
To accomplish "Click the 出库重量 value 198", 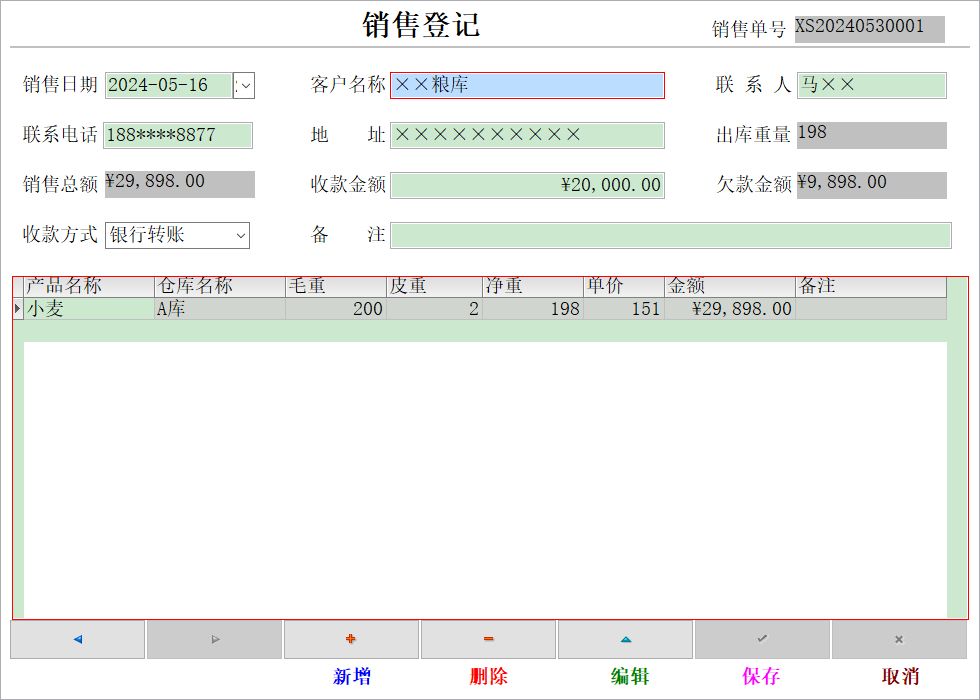I will (x=872, y=136).
